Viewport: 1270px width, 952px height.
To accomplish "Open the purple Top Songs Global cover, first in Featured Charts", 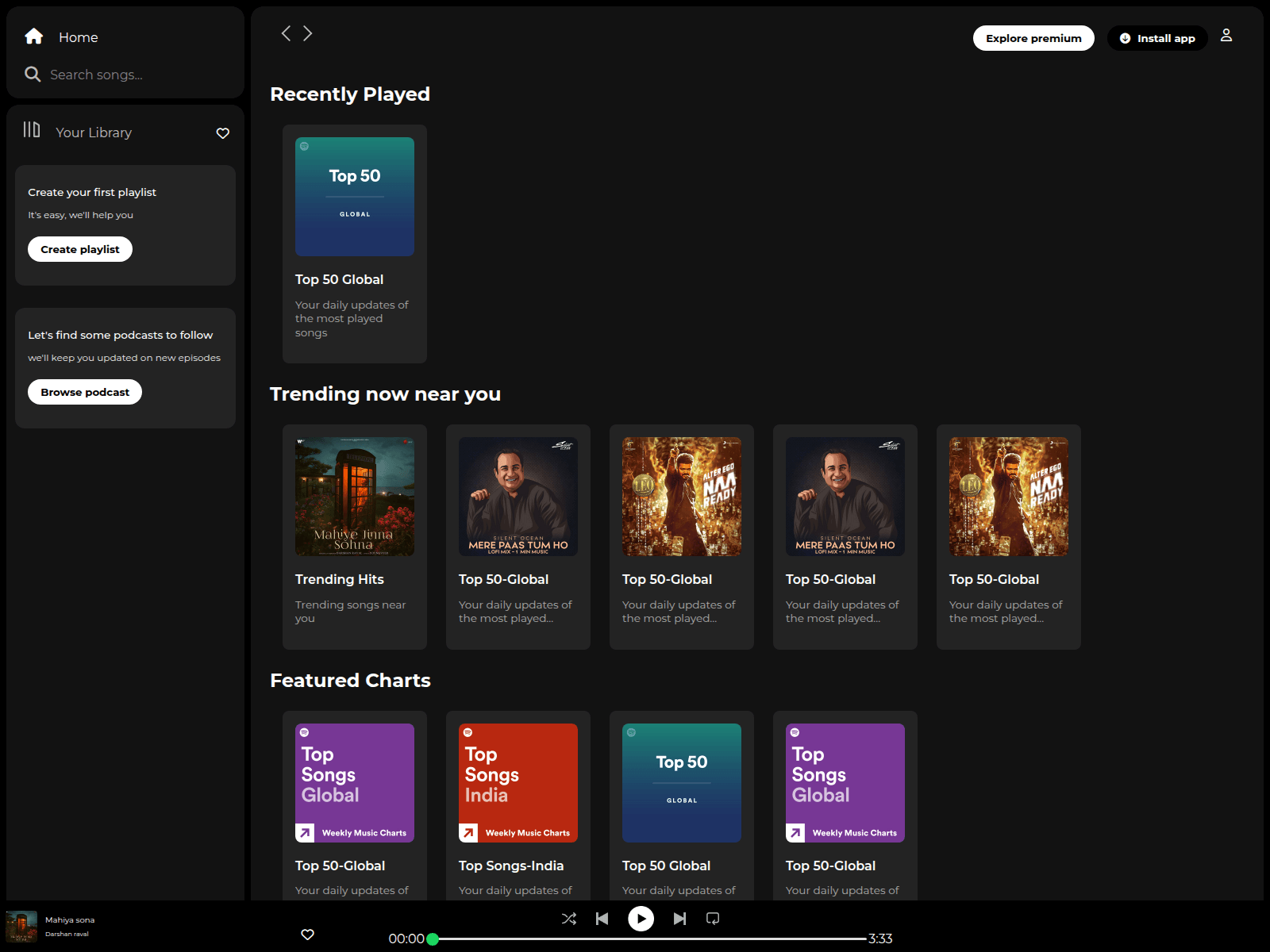I will (x=355, y=783).
